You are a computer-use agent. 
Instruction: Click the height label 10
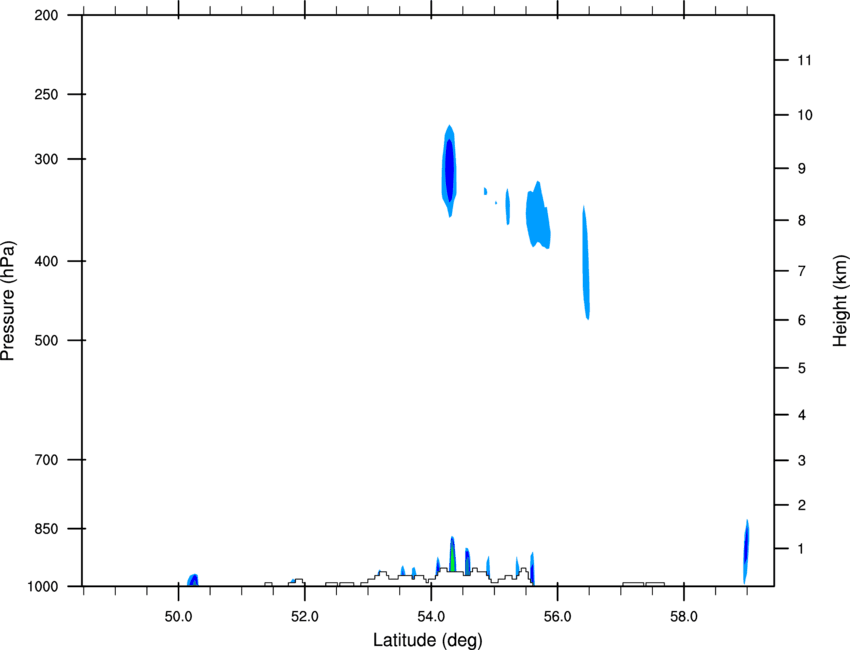pyautogui.click(x=805, y=115)
